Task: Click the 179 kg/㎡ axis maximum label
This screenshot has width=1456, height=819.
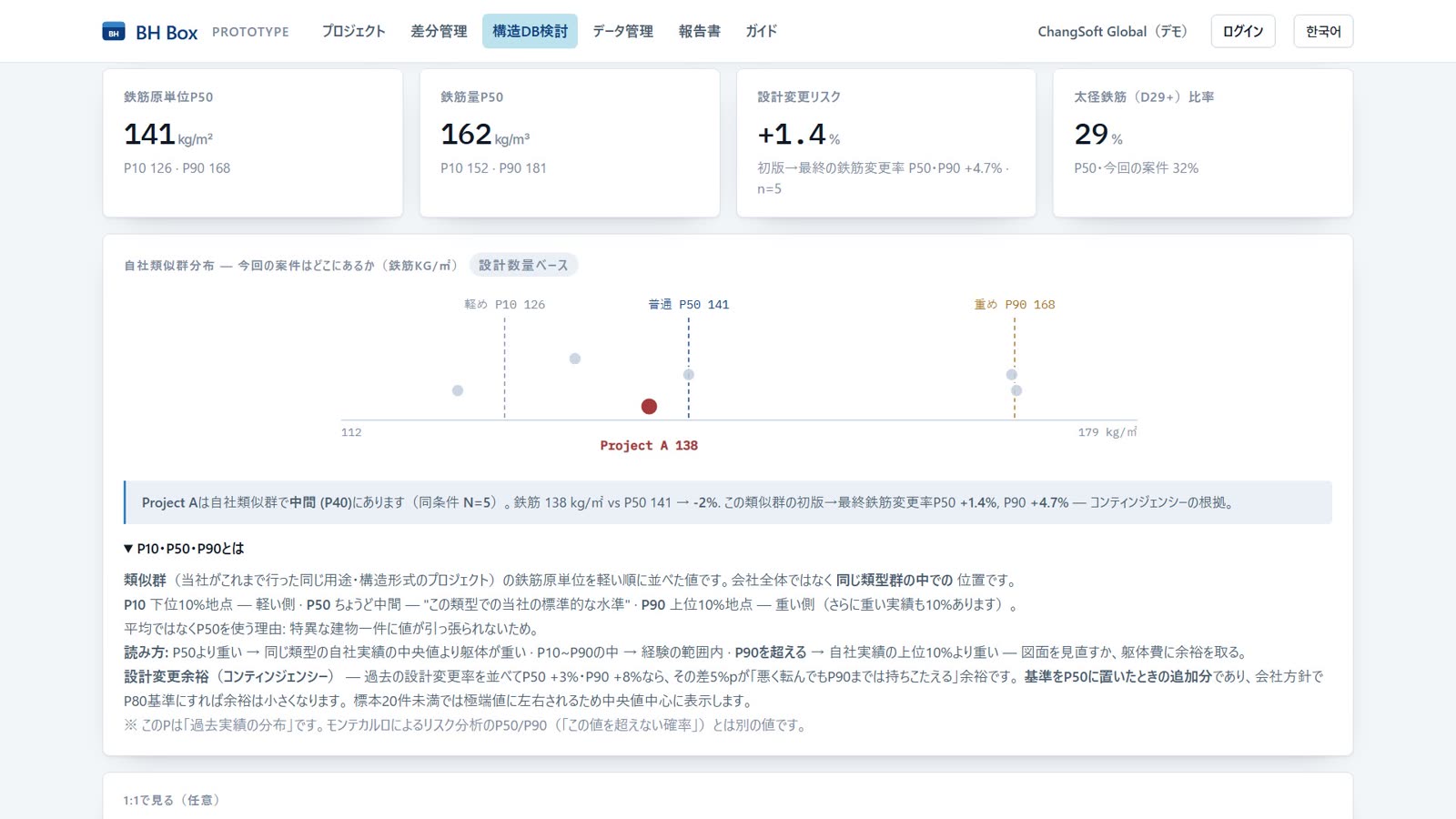Action: click(x=1107, y=432)
